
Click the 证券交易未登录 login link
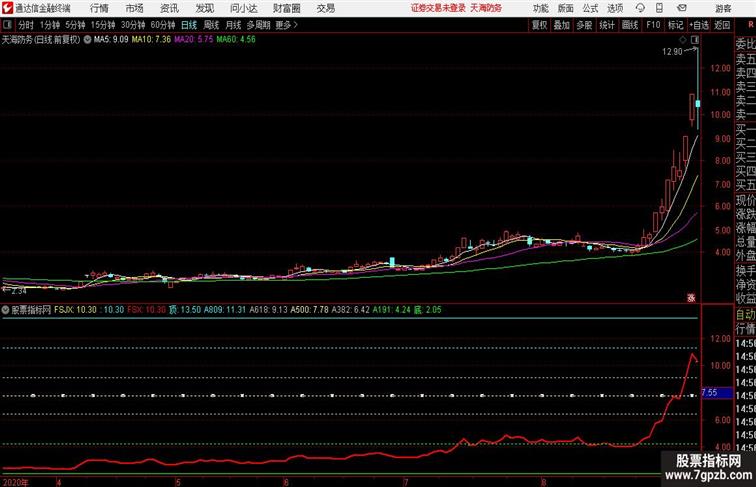(438, 8)
